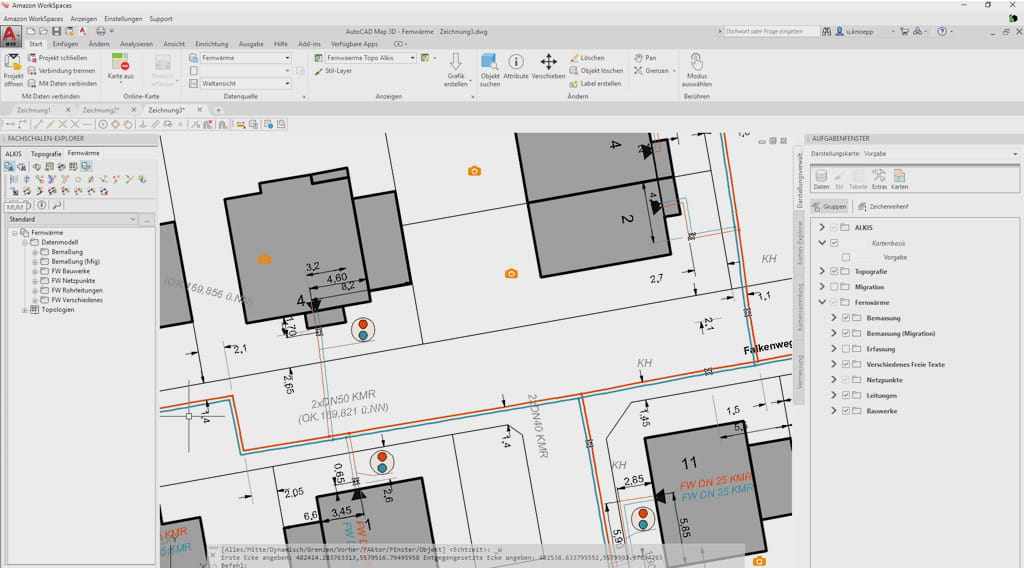Toggle the Erfassung layer checkbox
1024x568 pixels.
click(846, 349)
